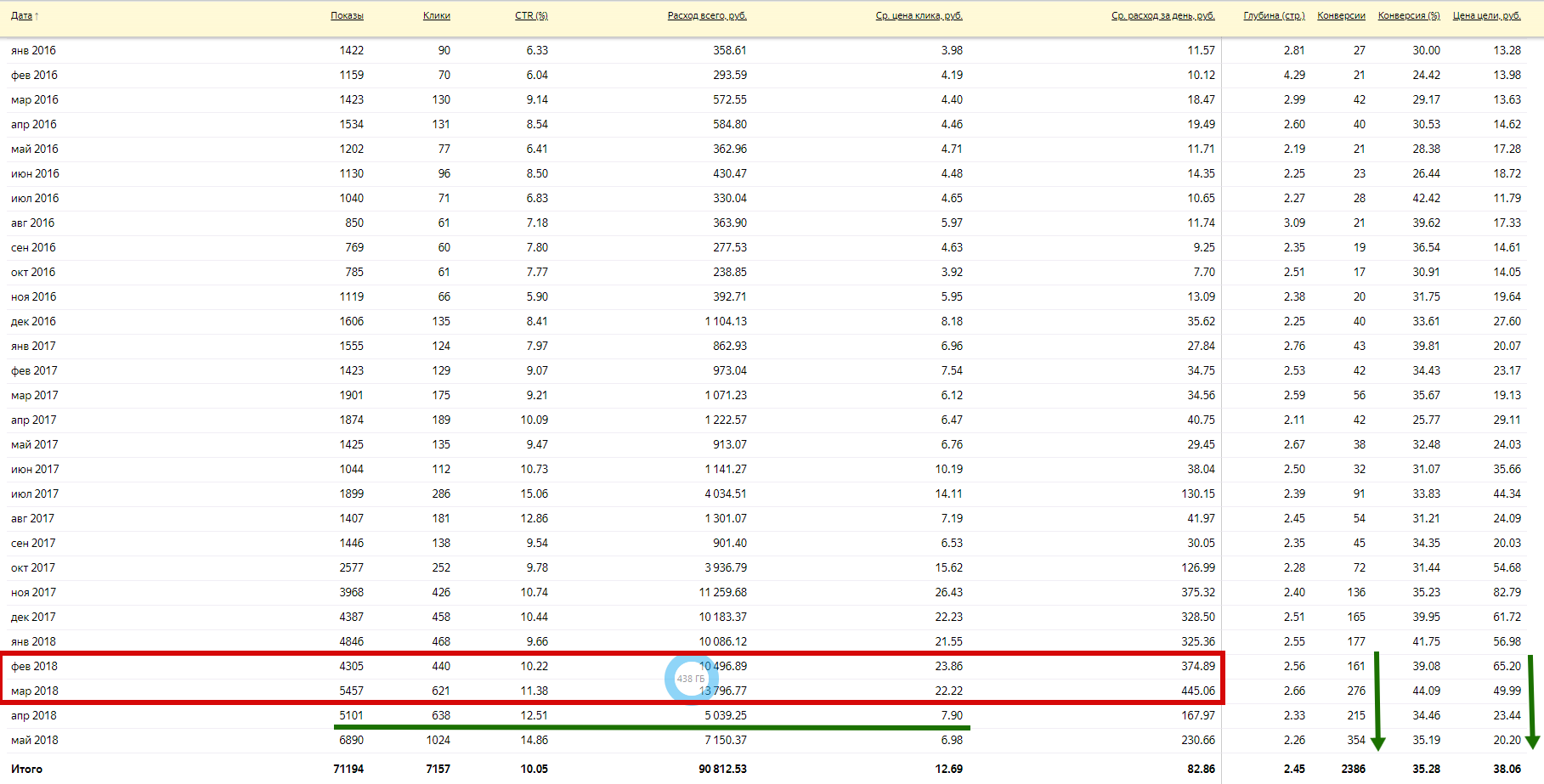Select the фев 2018 row label

[x=34, y=666]
